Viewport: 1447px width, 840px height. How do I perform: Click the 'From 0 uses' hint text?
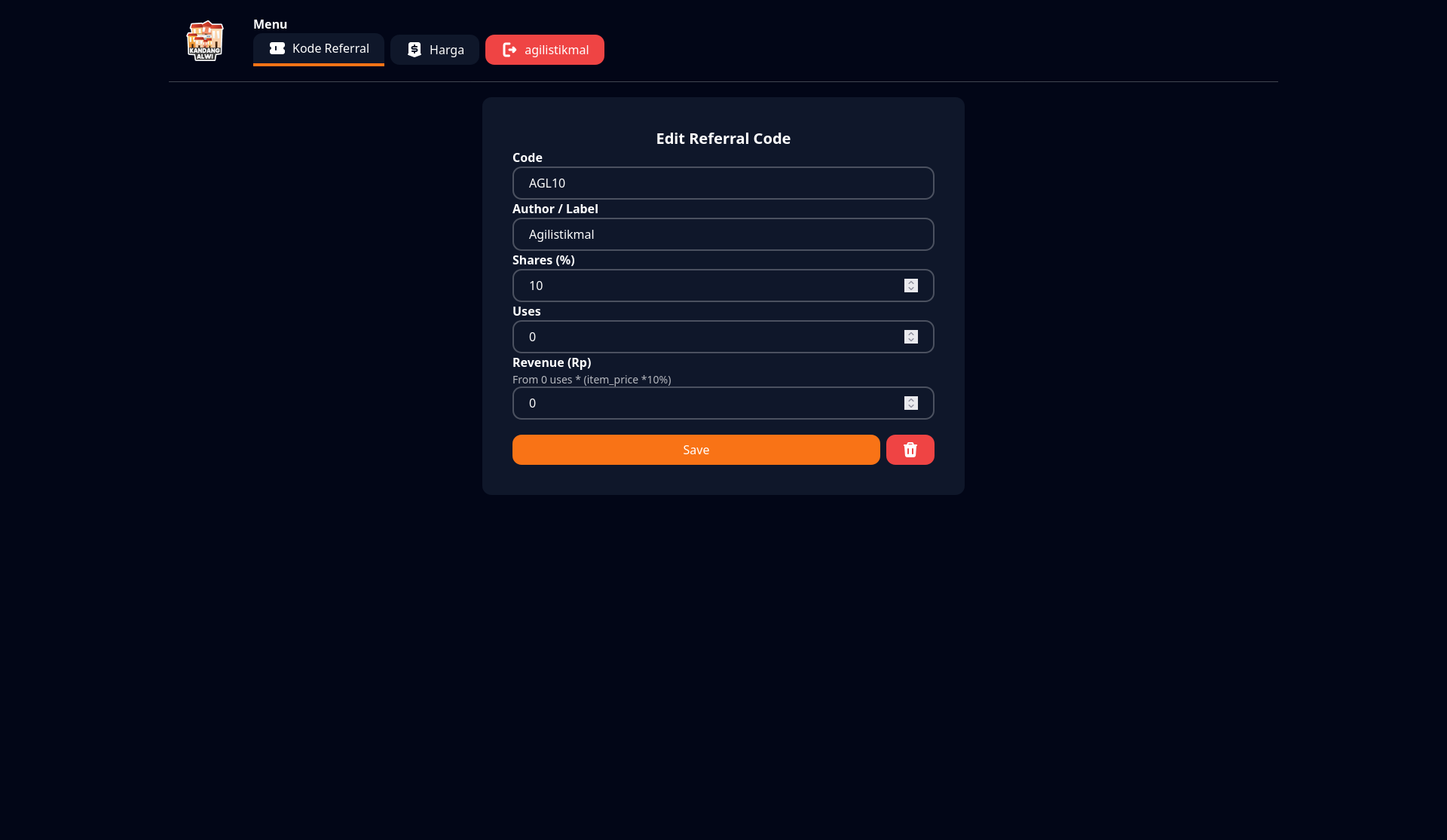point(592,380)
